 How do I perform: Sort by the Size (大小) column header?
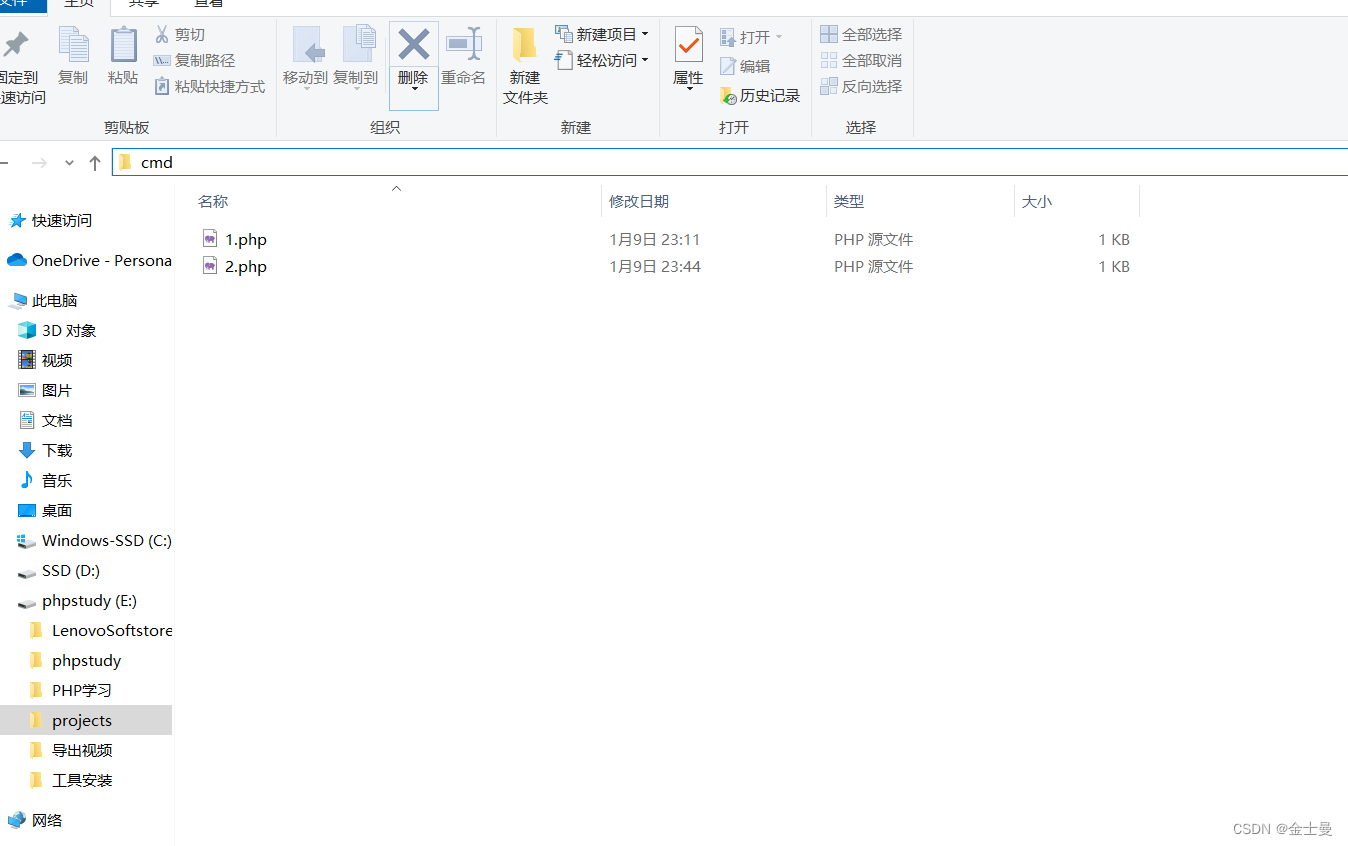[x=1037, y=202]
